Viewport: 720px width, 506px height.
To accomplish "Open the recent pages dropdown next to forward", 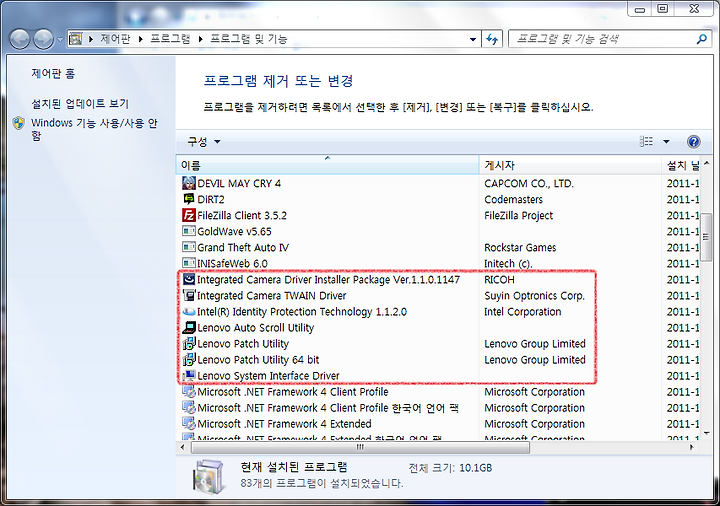I will click(x=60, y=39).
